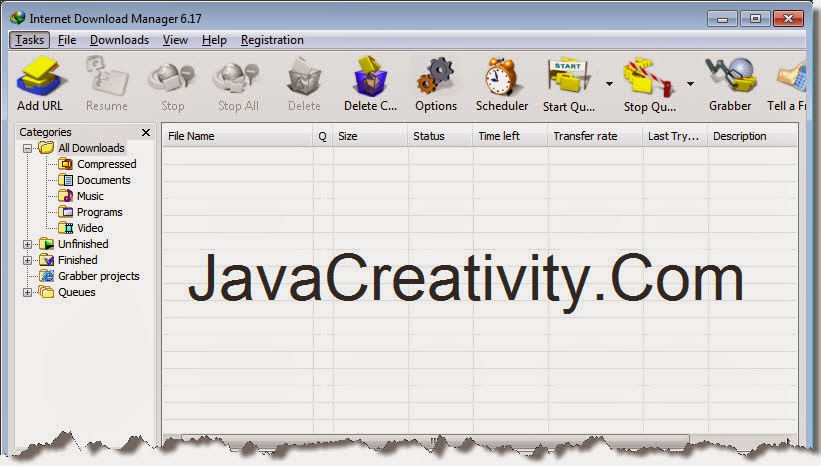
Task: Maximize the Internet Download Manager window
Action: pos(755,19)
